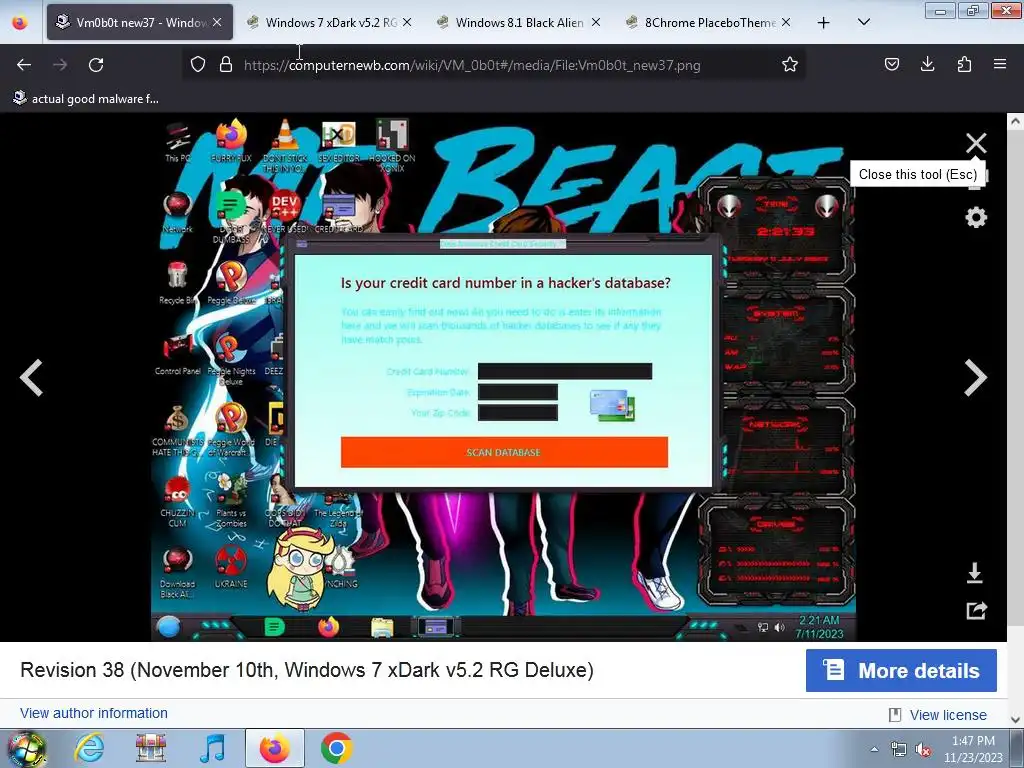Click the page scrollbar down arrow
Screen dimensions: 1024x768
(x=1015, y=718)
